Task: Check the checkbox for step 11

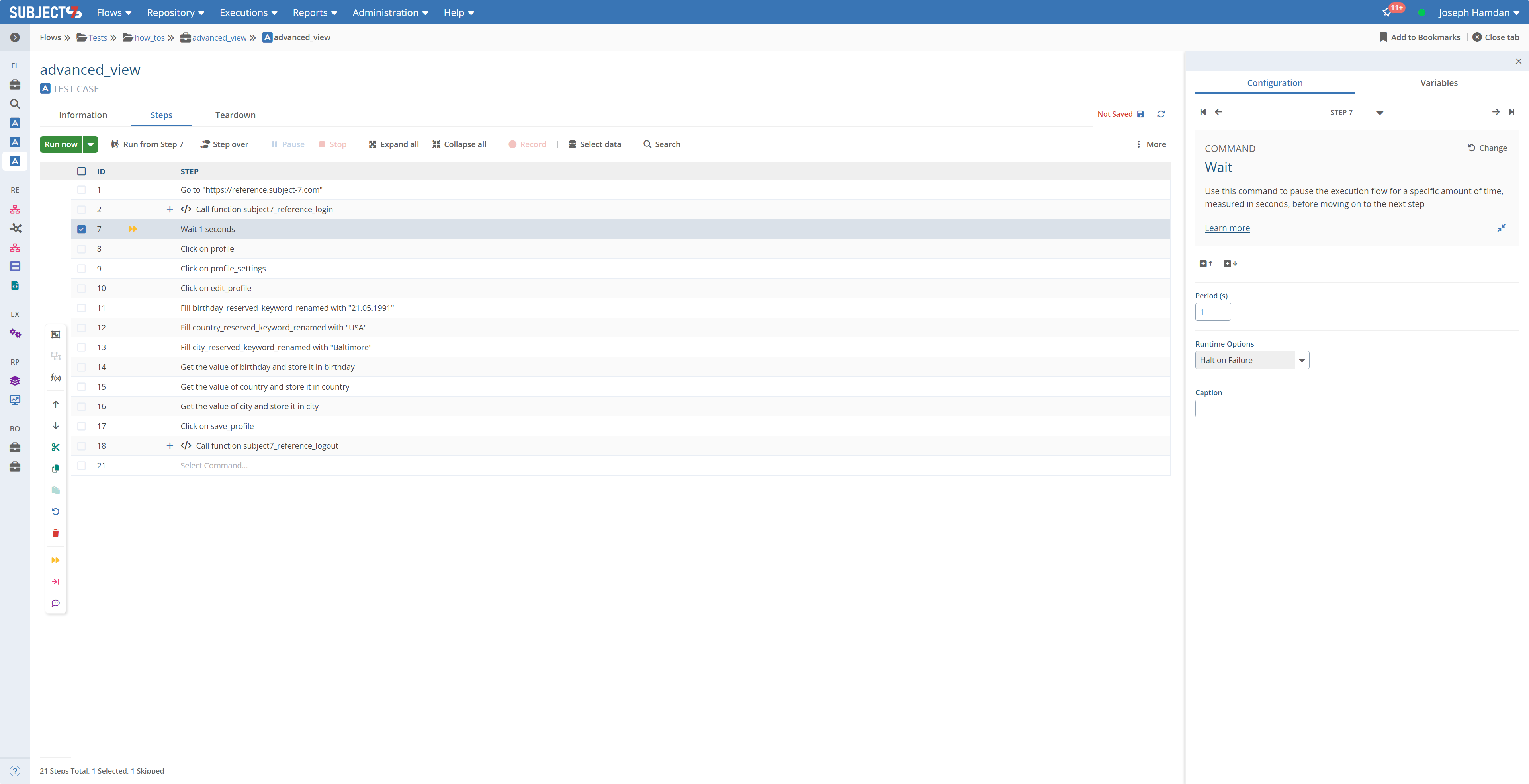Action: [81, 308]
